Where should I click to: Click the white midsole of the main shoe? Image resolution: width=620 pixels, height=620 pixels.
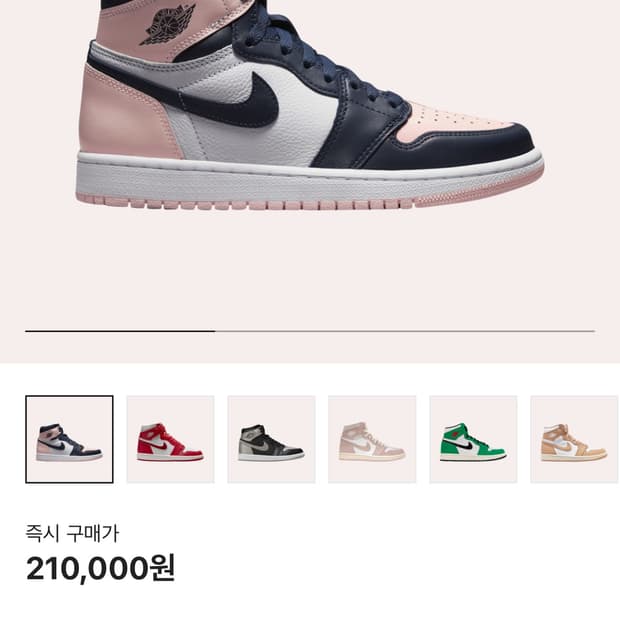308,182
